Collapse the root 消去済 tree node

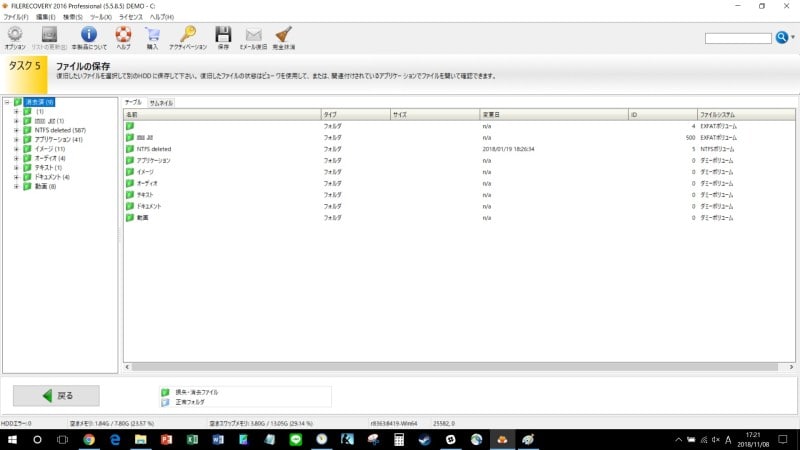pos(7,102)
